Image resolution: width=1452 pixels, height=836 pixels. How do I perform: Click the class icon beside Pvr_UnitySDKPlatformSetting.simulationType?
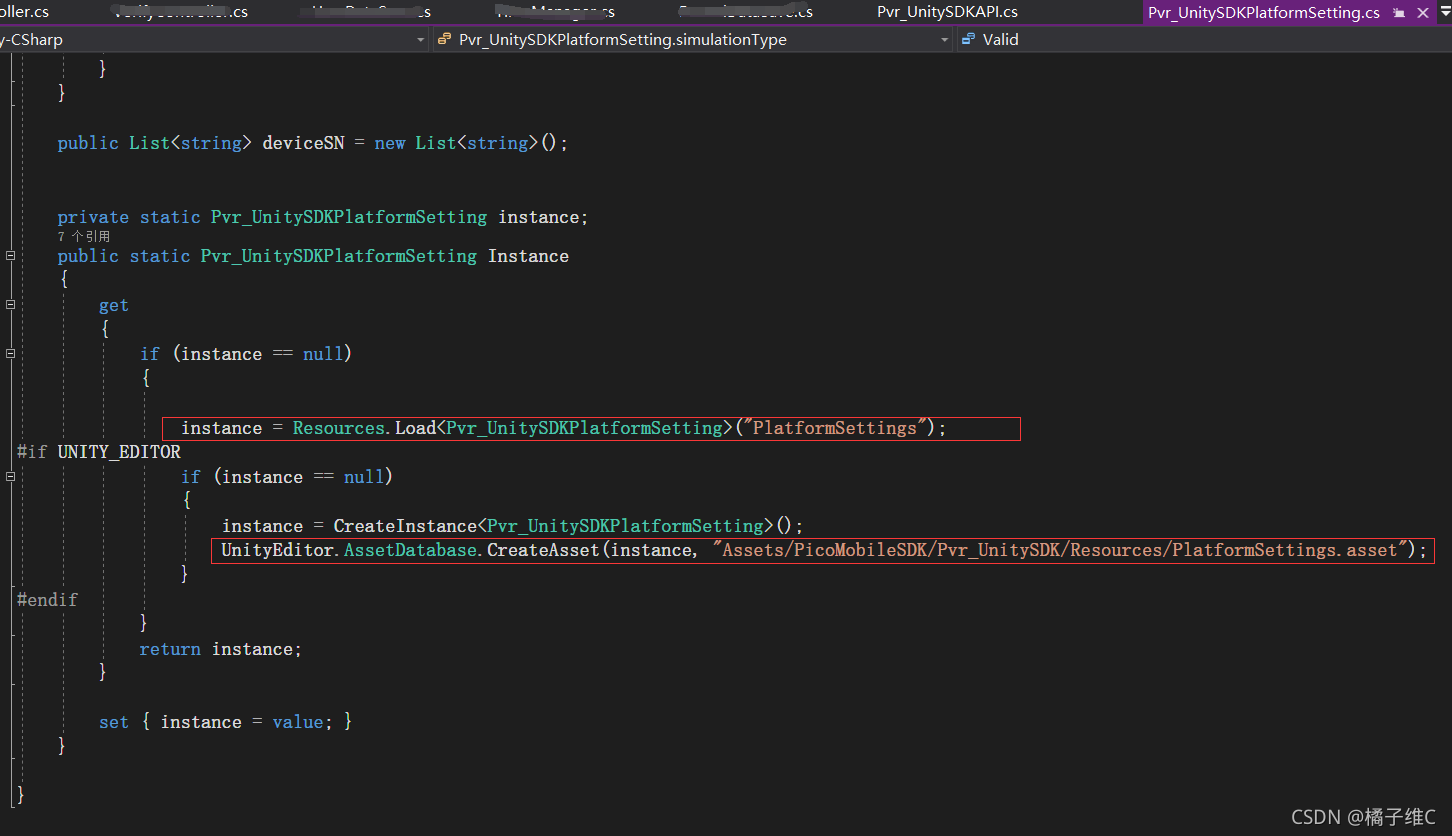pos(445,40)
